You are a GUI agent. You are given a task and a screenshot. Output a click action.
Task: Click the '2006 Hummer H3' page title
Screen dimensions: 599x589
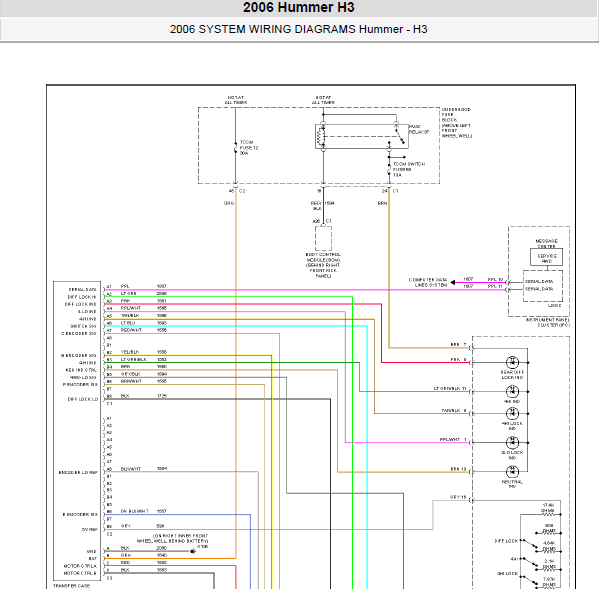(299, 7)
